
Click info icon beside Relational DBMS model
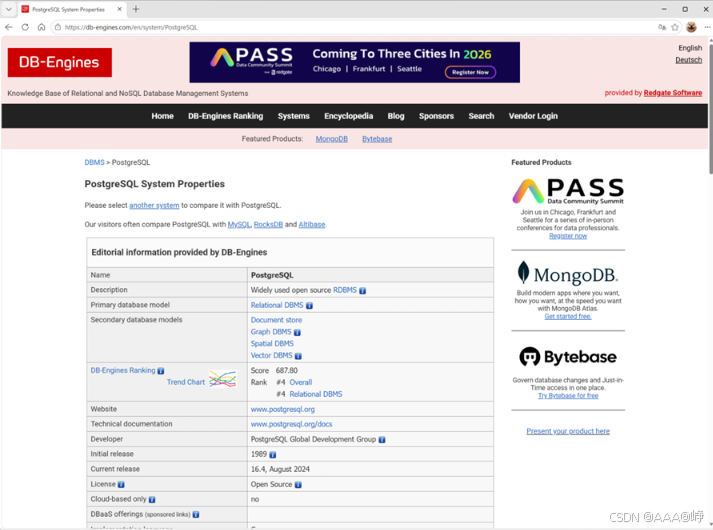pyautogui.click(x=309, y=306)
